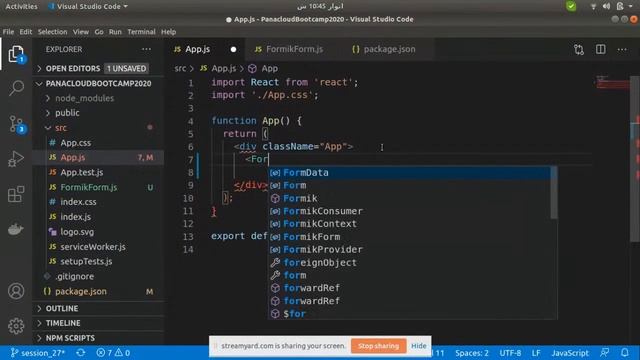Open serviceWorker.js in the explorer
640x360 pixels.
click(98, 247)
